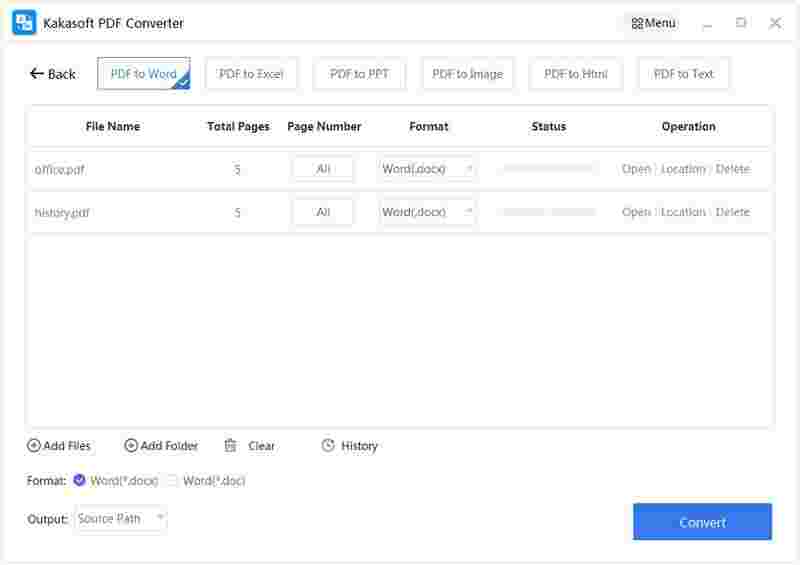Switch to the PDF to Text tab

click(684, 74)
